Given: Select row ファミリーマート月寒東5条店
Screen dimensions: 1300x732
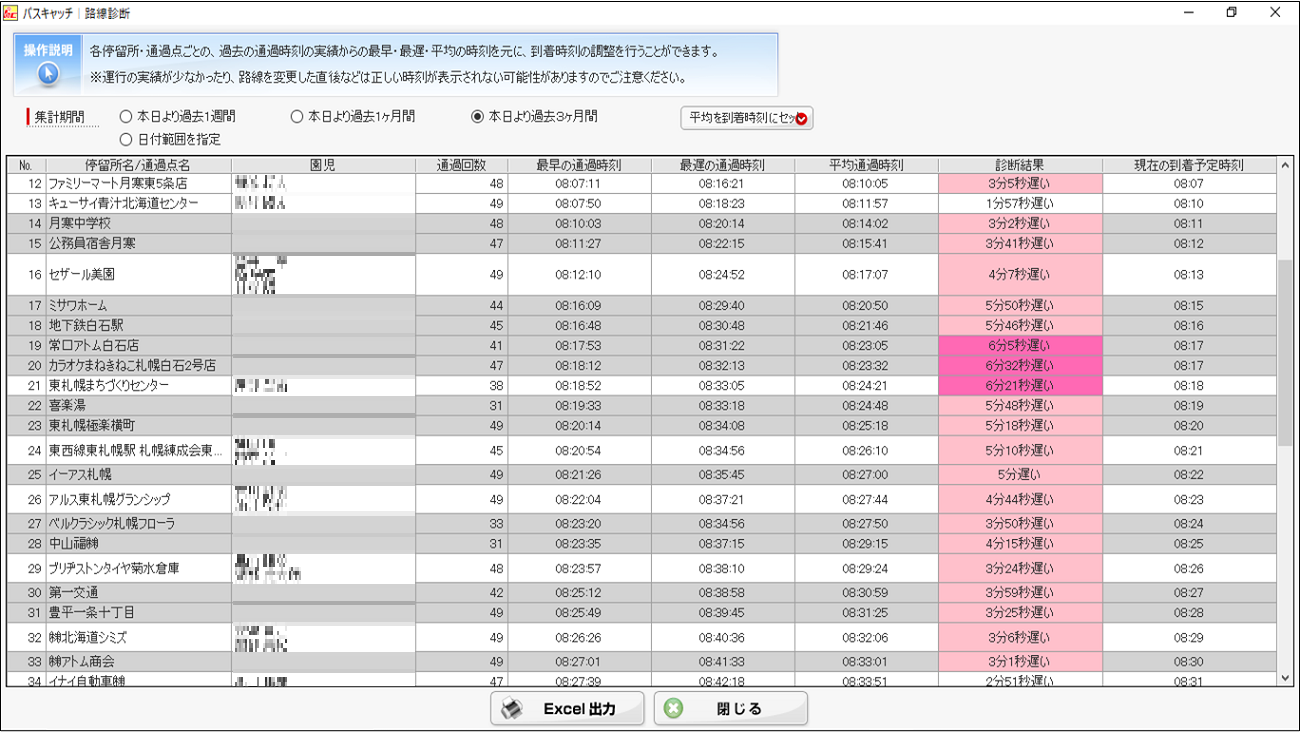Looking at the screenshot, I should tap(642, 184).
